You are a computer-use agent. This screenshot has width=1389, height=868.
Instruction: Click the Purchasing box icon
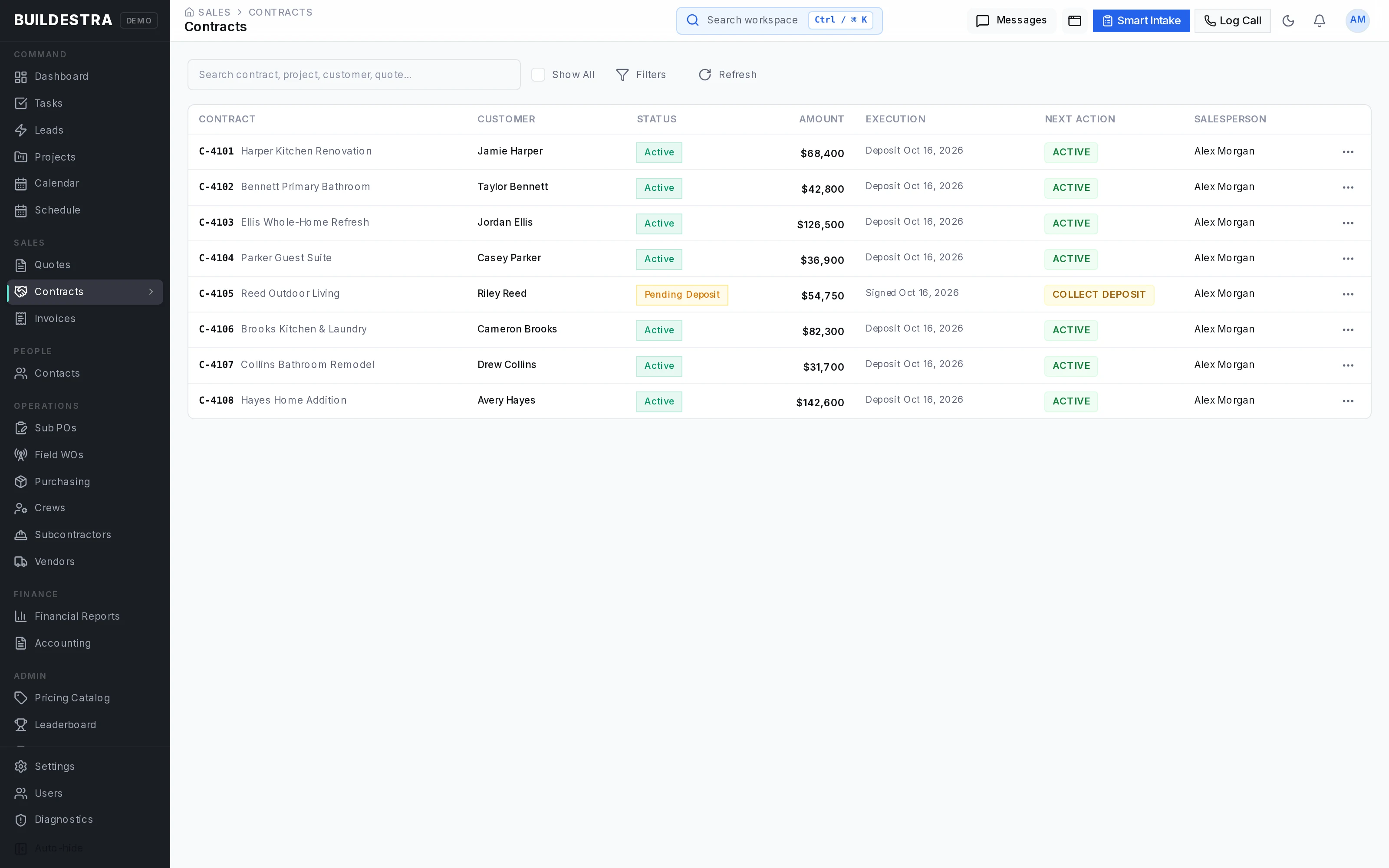click(21, 482)
